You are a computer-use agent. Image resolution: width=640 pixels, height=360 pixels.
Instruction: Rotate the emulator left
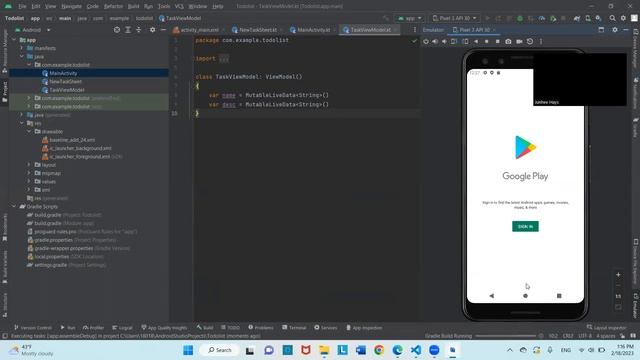coord(454,42)
